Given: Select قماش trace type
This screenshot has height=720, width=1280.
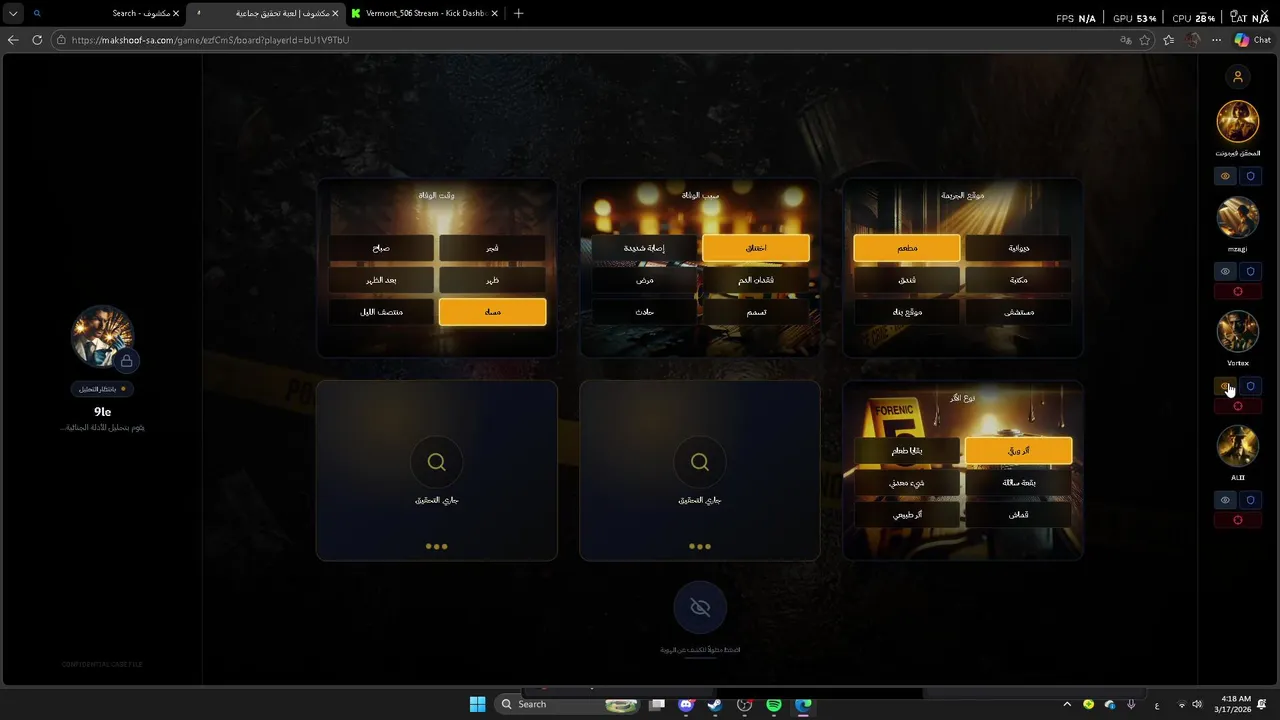Looking at the screenshot, I should (x=1018, y=515).
